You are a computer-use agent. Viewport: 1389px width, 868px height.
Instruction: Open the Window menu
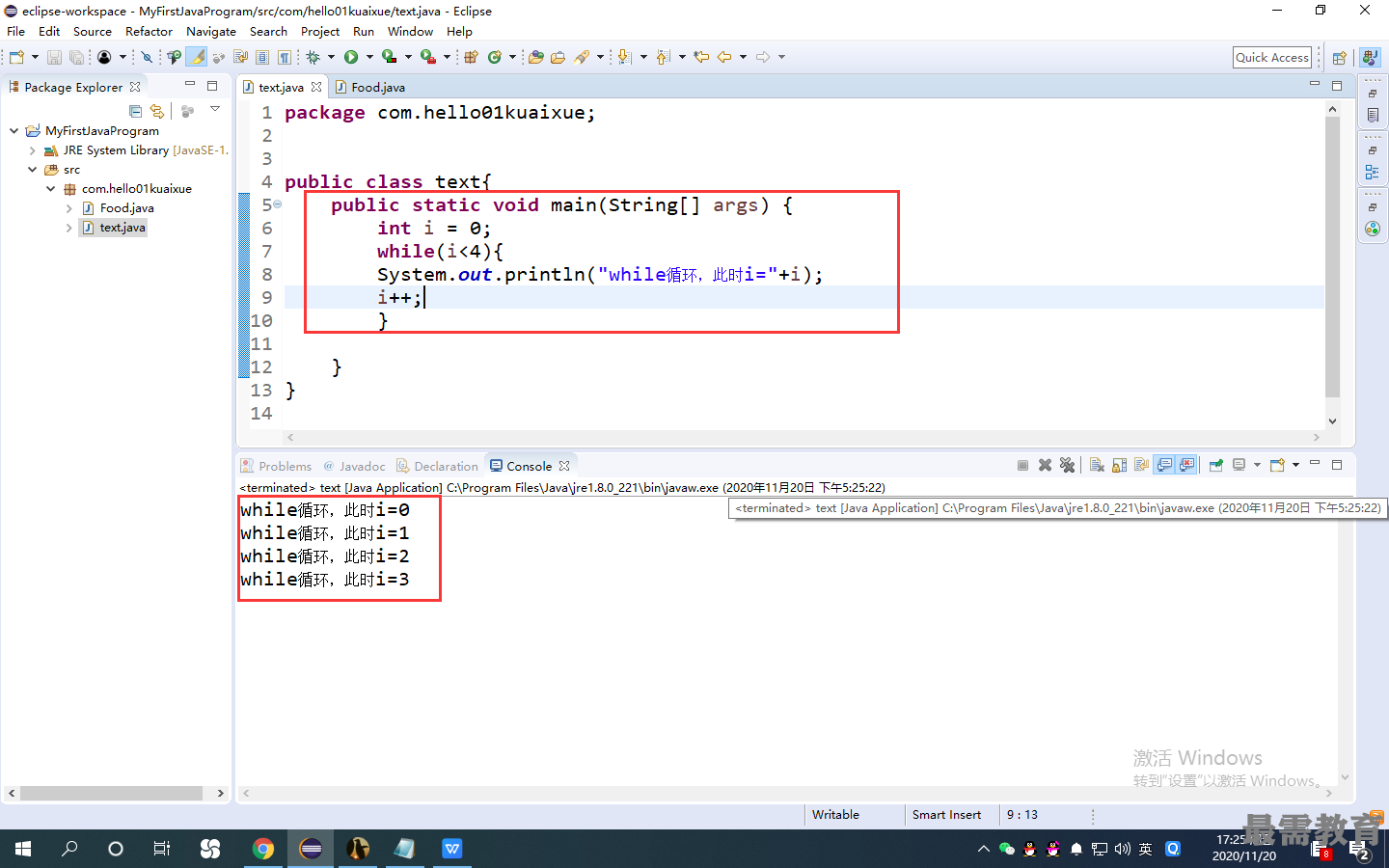(x=410, y=31)
